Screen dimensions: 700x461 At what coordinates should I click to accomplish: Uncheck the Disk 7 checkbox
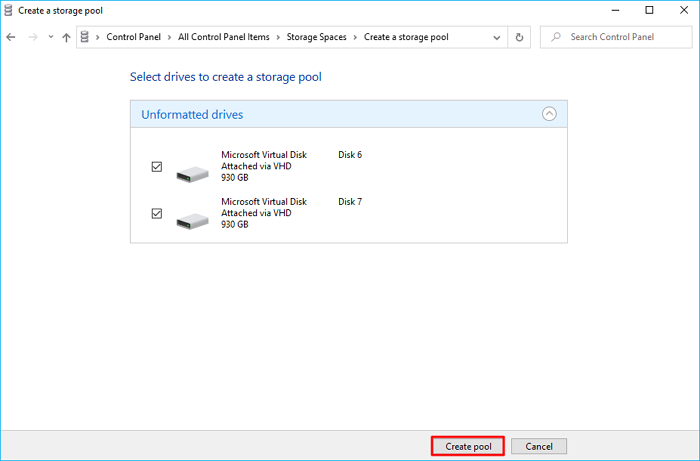tap(156, 213)
